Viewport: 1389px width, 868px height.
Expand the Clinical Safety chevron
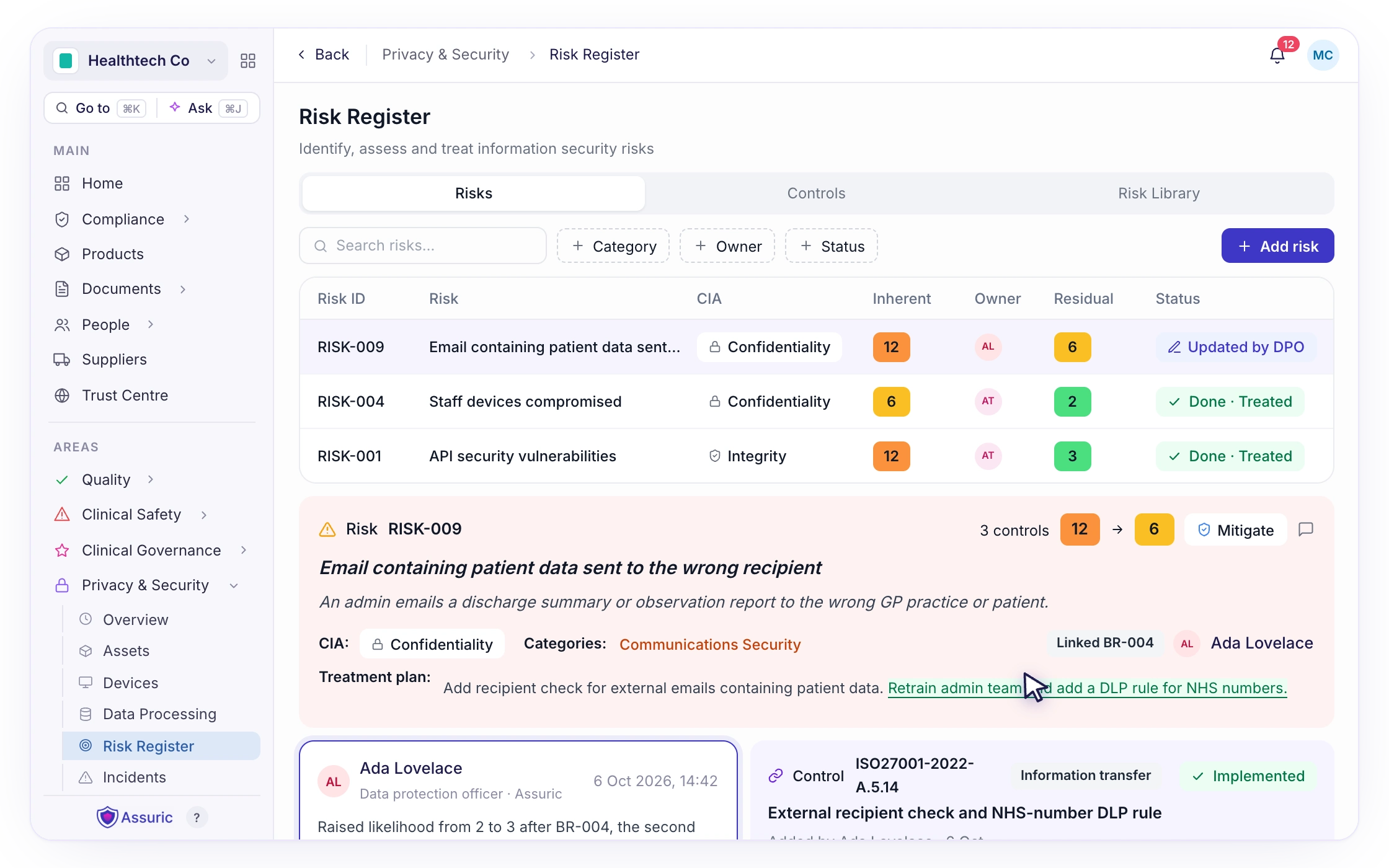pos(204,515)
